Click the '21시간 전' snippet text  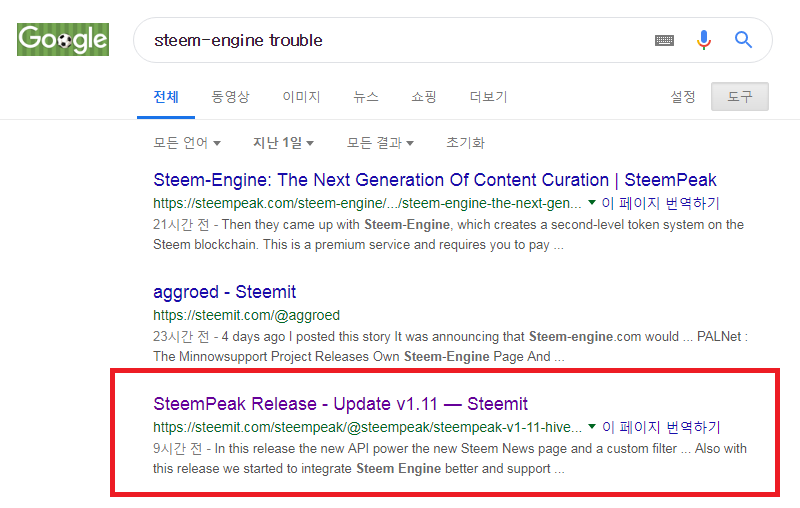pyautogui.click(x=181, y=225)
